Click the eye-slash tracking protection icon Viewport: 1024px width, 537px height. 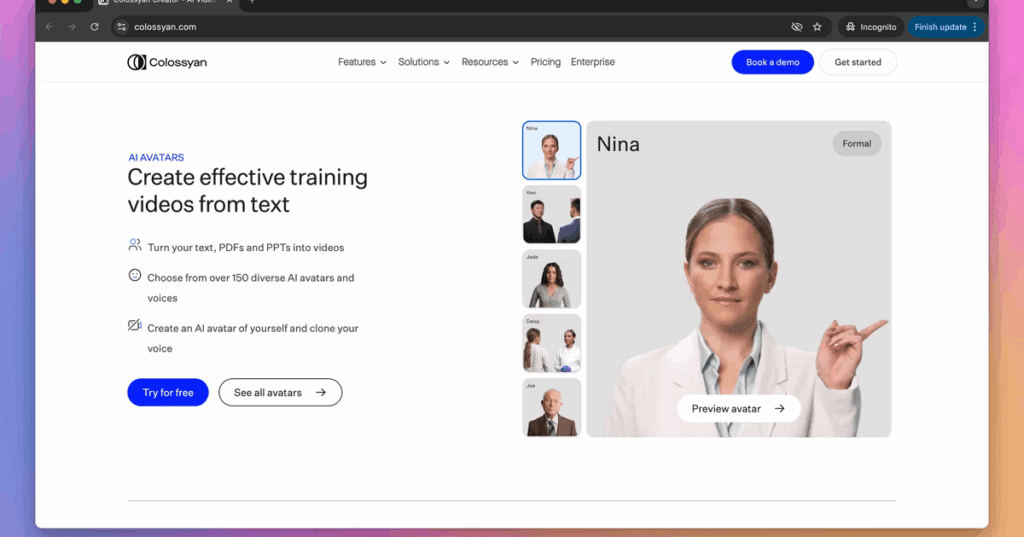797,27
